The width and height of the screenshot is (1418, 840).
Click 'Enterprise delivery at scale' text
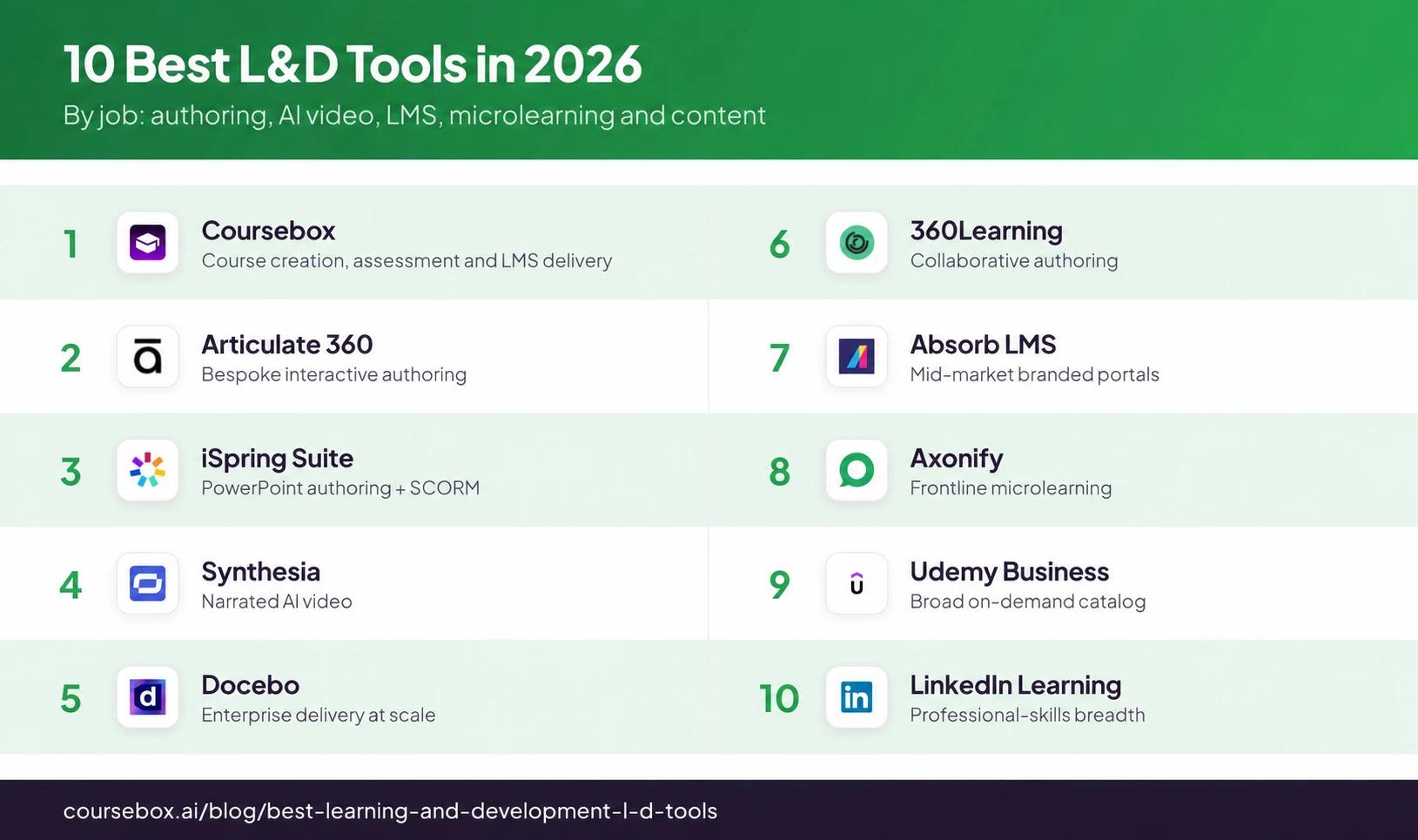pos(319,715)
